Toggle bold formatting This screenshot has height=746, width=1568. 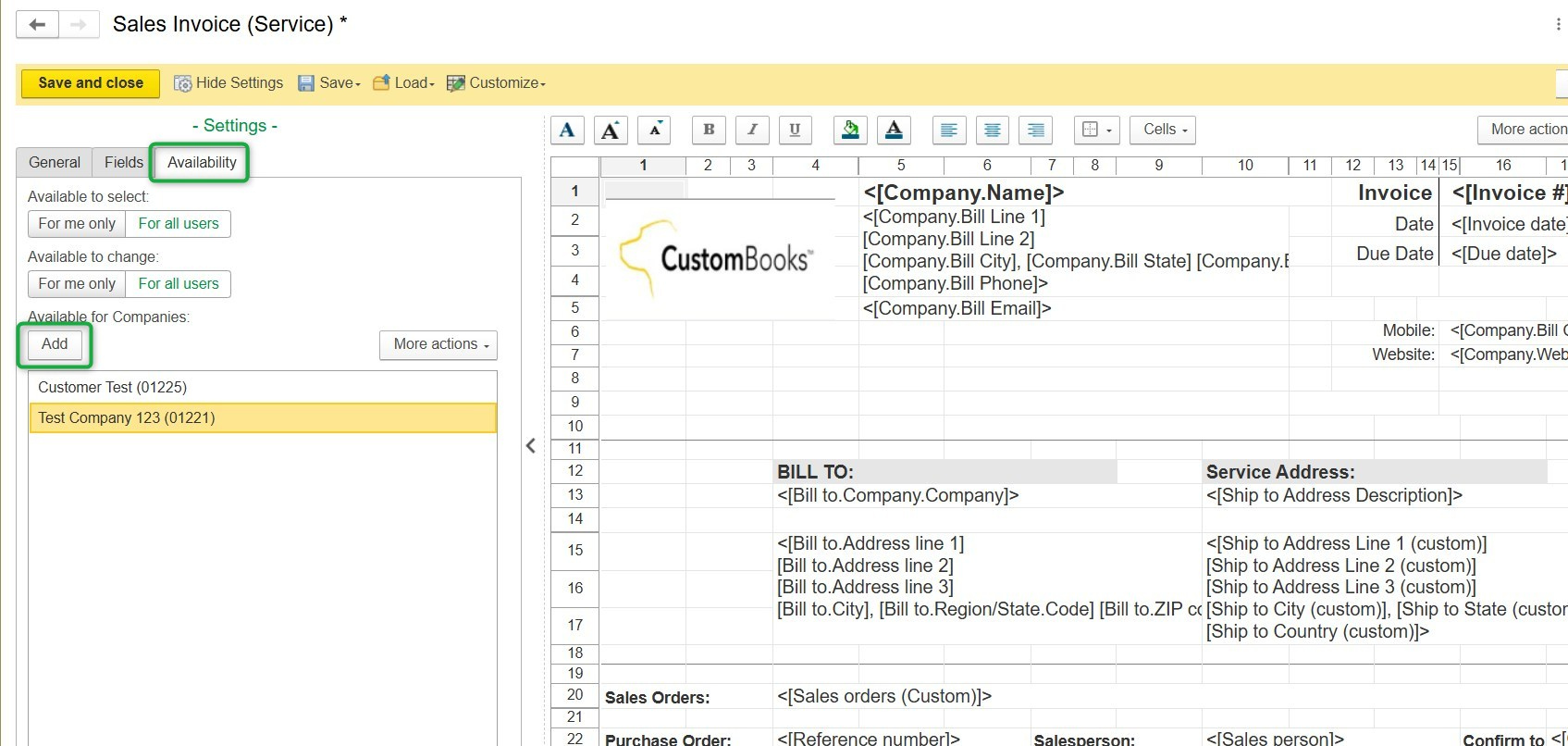click(x=709, y=131)
